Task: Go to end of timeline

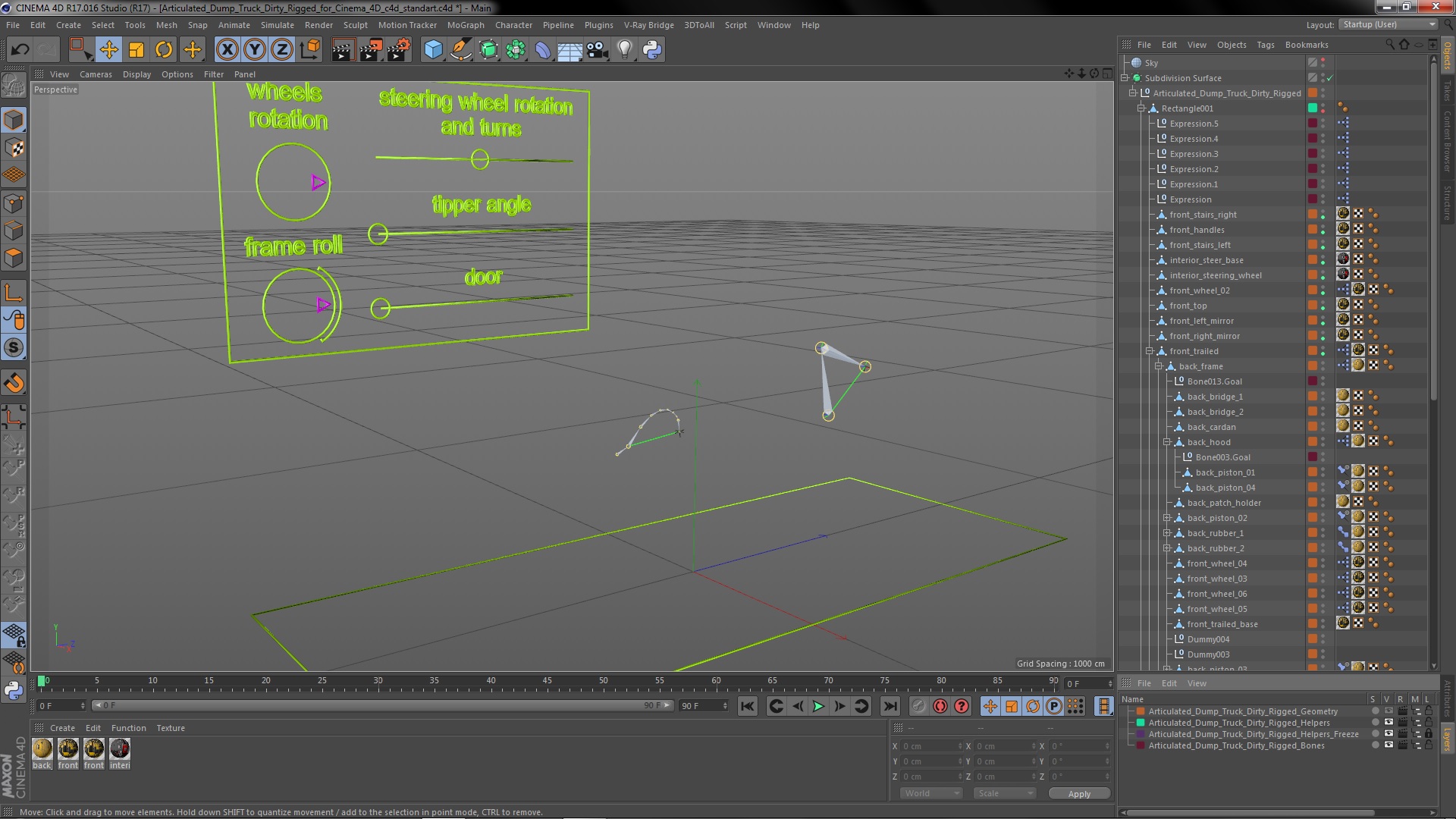Action: pyautogui.click(x=890, y=706)
